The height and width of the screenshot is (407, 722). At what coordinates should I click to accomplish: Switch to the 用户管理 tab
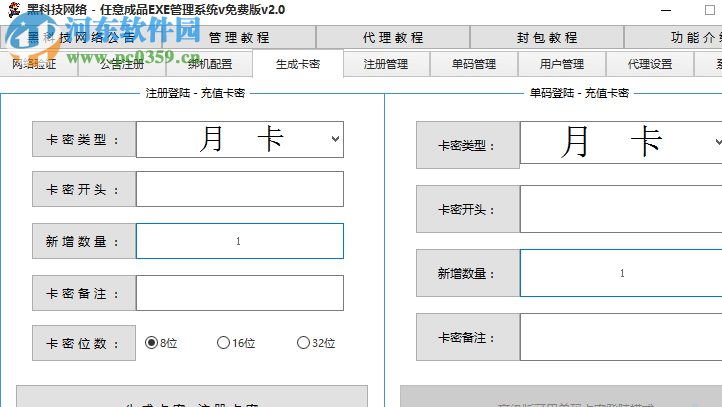(x=562, y=64)
